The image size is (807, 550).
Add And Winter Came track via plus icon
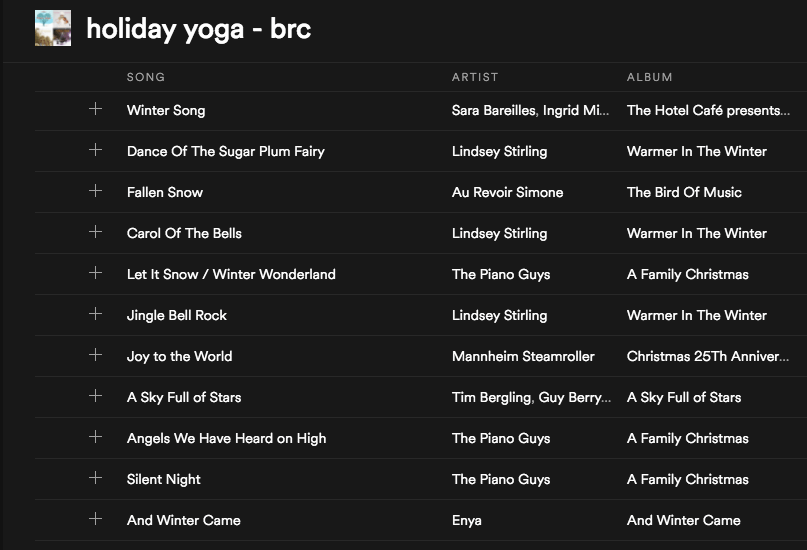click(x=96, y=519)
